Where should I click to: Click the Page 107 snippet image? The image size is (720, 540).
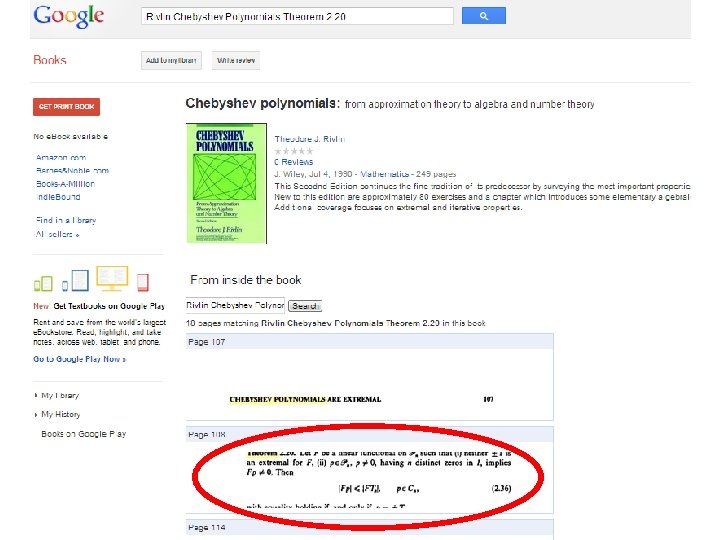point(370,385)
